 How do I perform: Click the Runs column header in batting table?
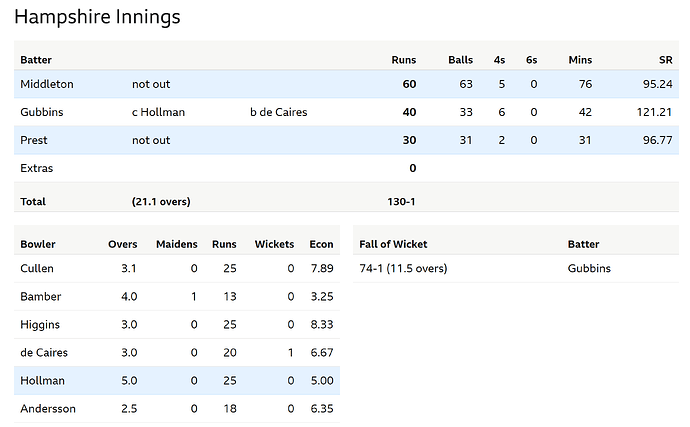(403, 60)
